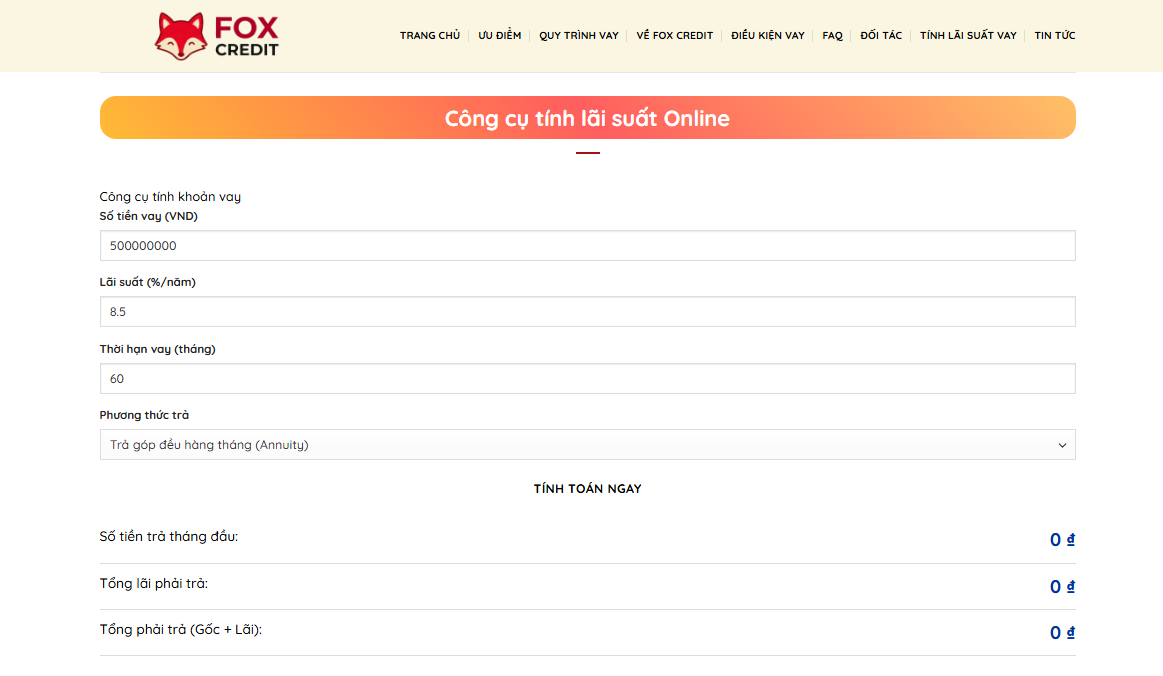This screenshot has height=676, width=1163.
Task: Select VỀ FOX CREDIT in navigation
Action: coord(674,36)
